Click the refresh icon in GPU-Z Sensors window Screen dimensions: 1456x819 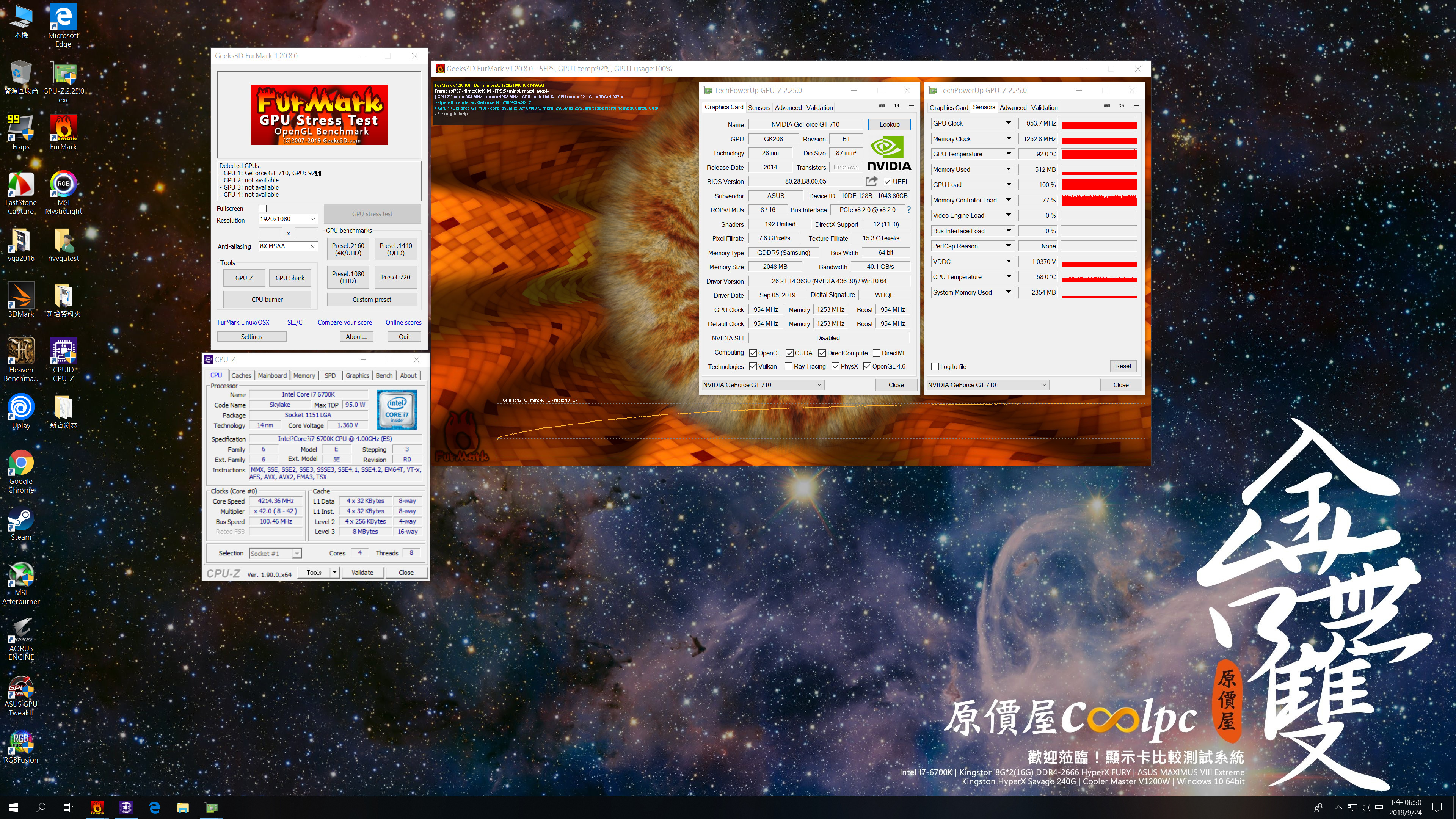[1122, 106]
